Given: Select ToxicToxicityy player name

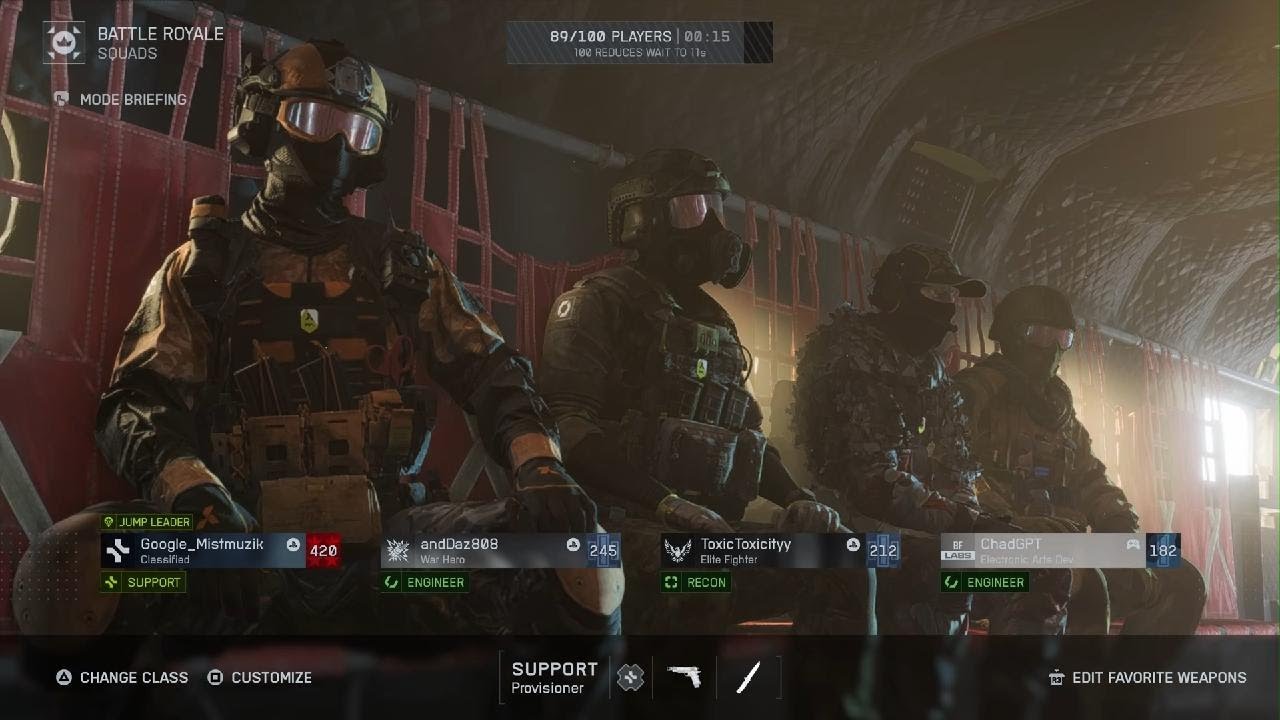Looking at the screenshot, I should click(746, 544).
